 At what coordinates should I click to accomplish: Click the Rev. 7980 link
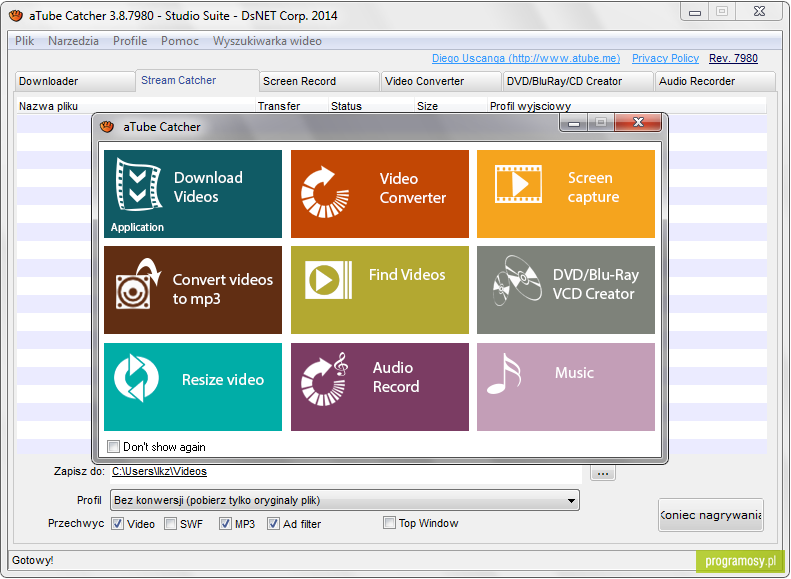(x=733, y=59)
